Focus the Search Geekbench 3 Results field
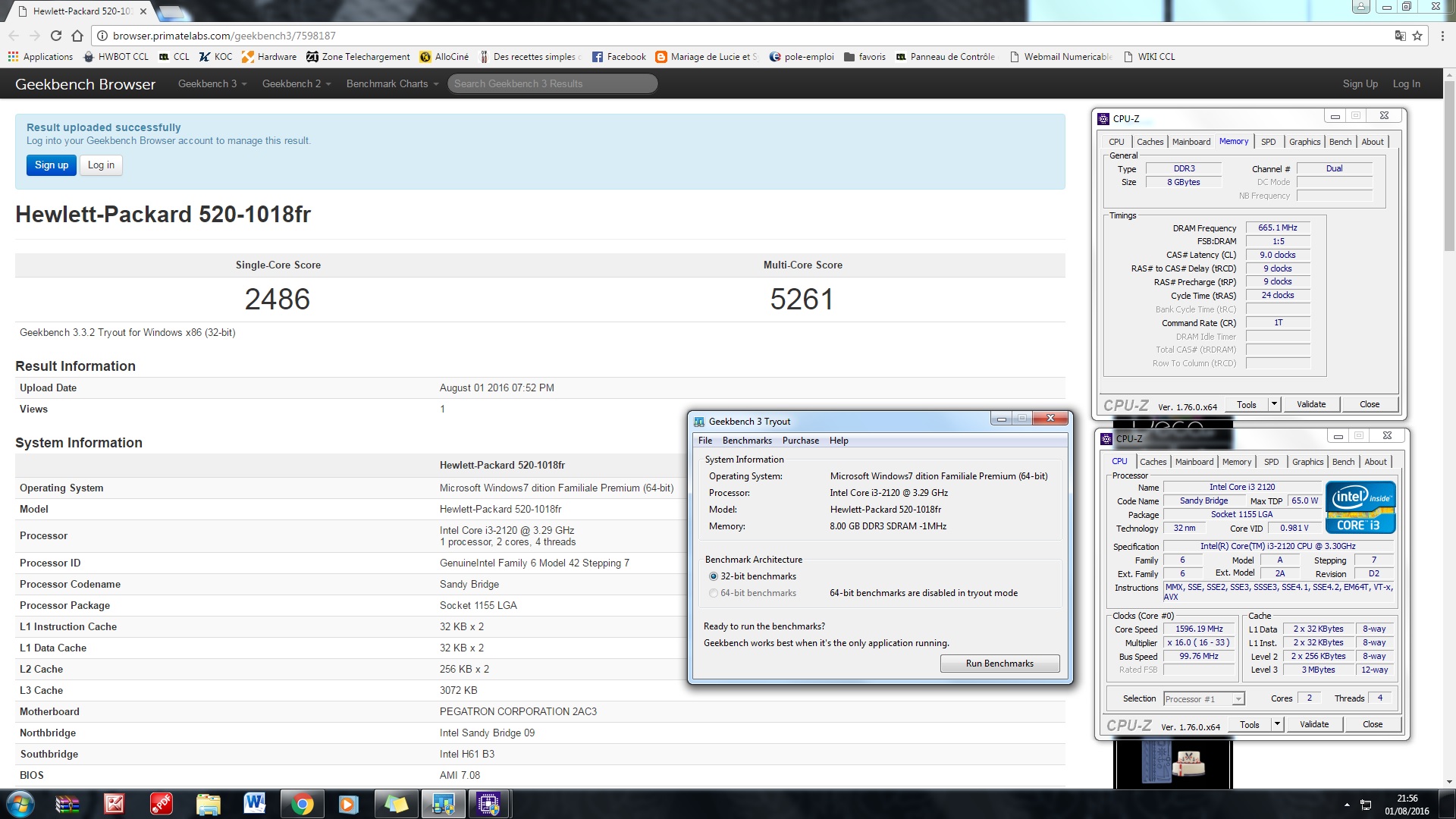 click(552, 83)
